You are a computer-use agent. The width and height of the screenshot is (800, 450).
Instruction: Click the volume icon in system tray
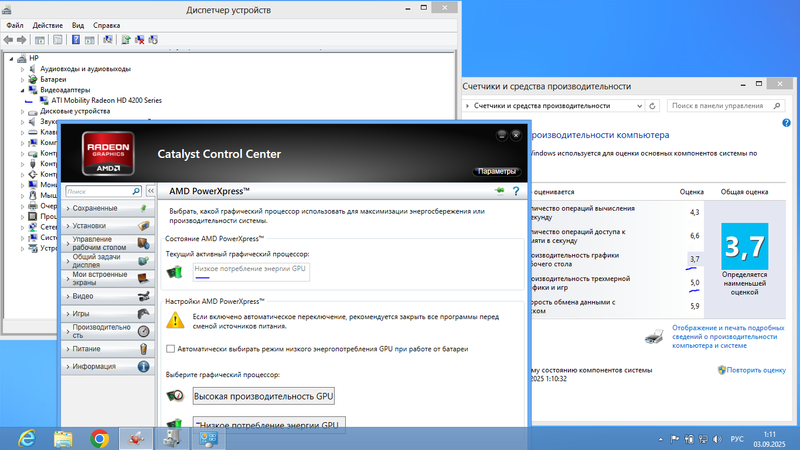(717, 439)
